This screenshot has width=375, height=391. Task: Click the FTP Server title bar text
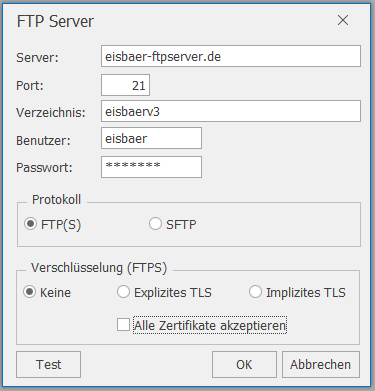[x=55, y=22]
